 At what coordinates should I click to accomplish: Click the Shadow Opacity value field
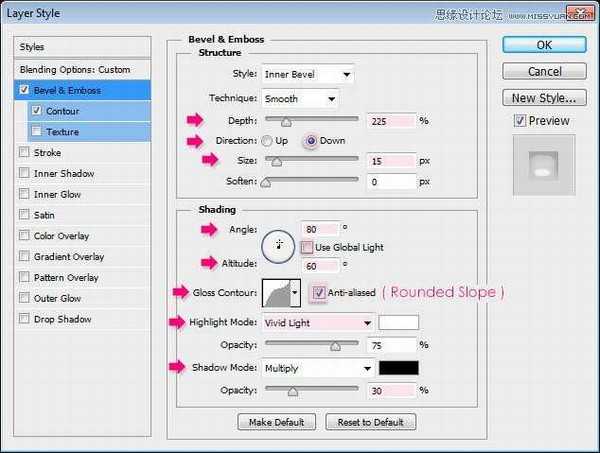(x=391, y=391)
